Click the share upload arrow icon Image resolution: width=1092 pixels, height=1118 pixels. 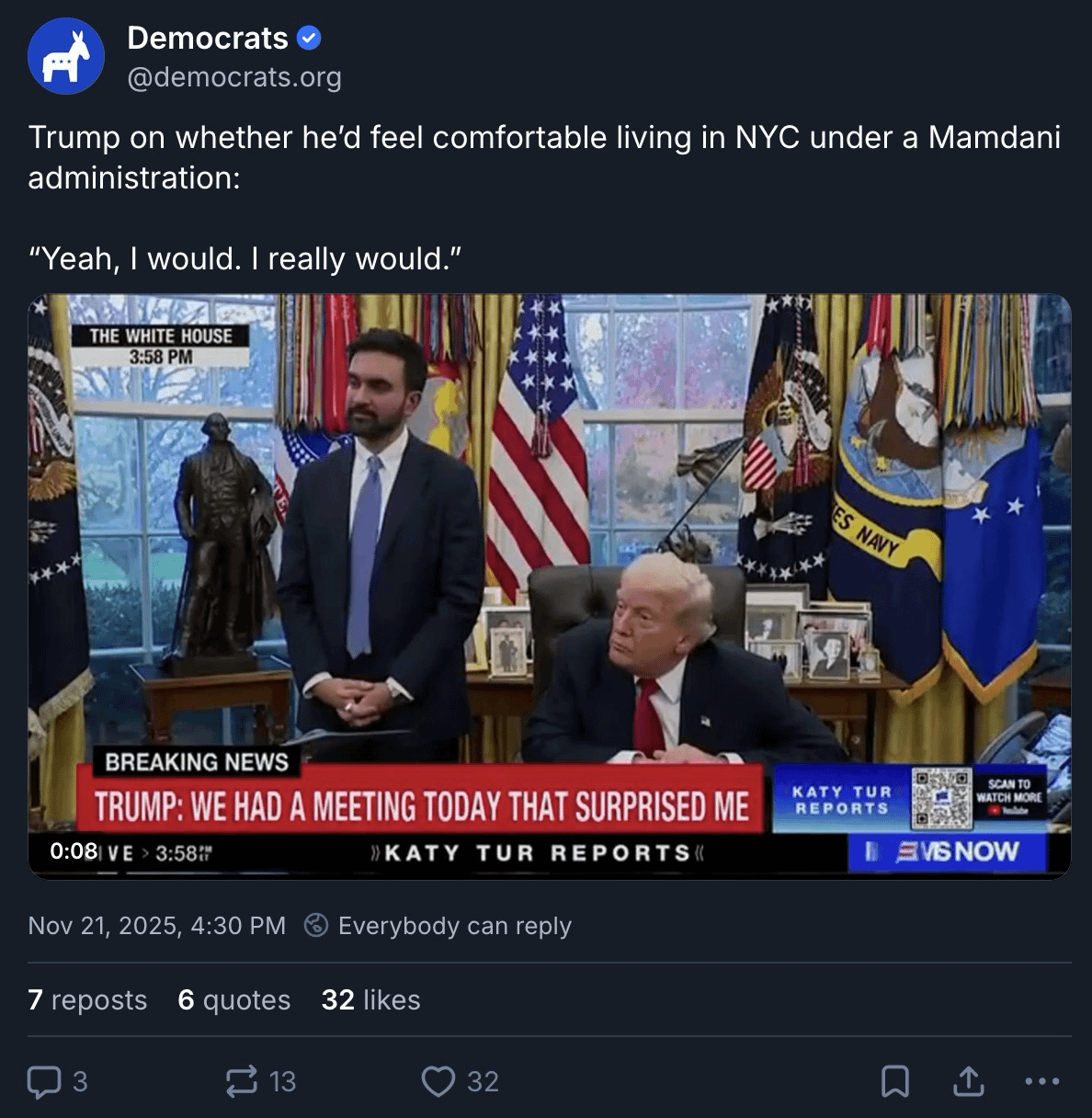968,1081
